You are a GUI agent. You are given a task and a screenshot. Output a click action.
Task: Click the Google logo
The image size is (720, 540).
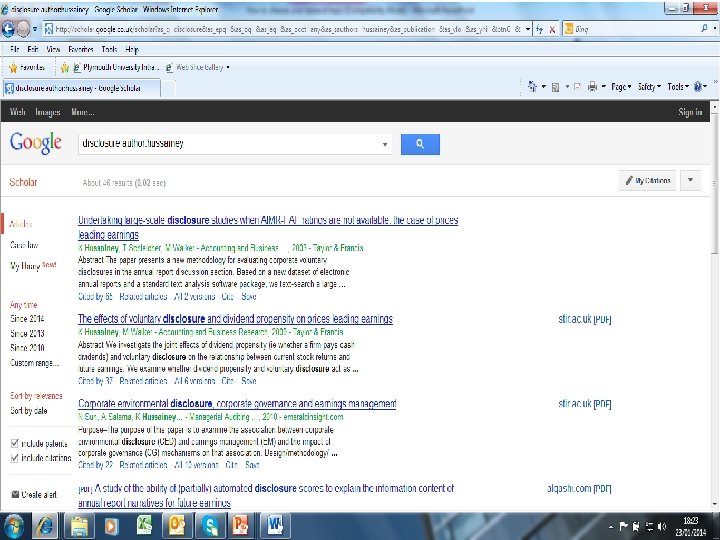pos(36,143)
